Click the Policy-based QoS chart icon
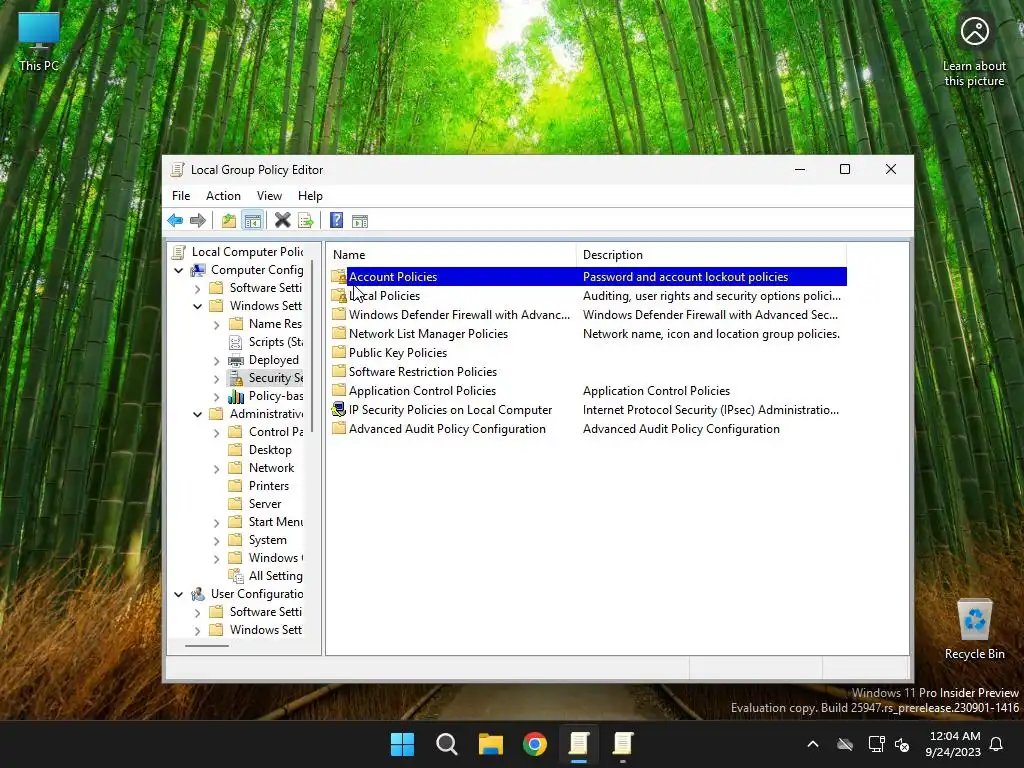The width and height of the screenshot is (1024, 768). pyautogui.click(x=236, y=396)
